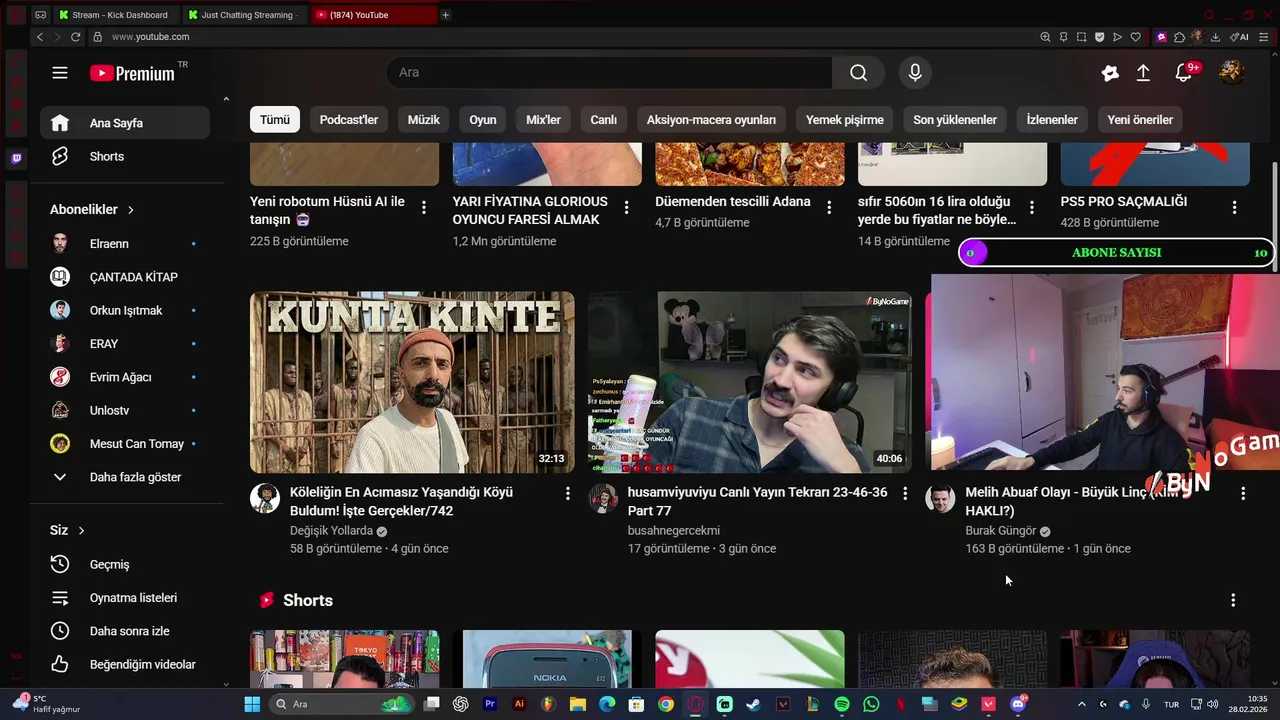Screen dimensions: 1280x720
Task: Open options menu for husamviyuviyu video
Action: click(905, 494)
